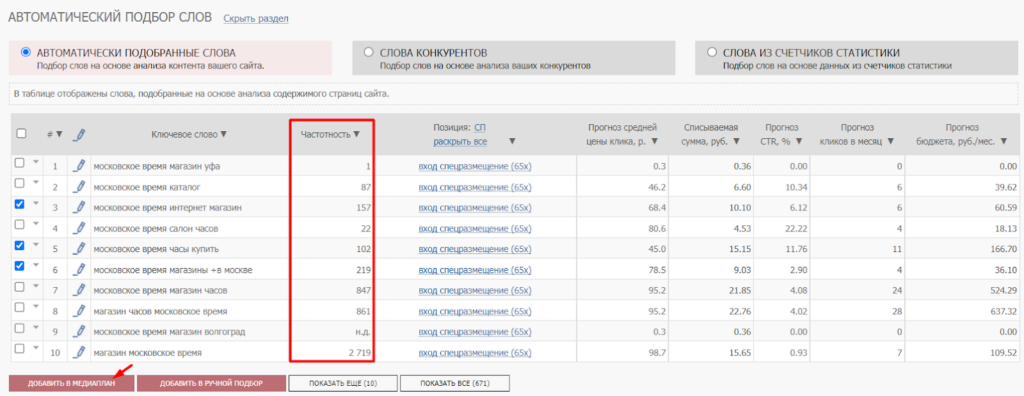Sort by 'Списываемая сумма, руб.' arrow
1024x396 pixels.
click(x=736, y=141)
